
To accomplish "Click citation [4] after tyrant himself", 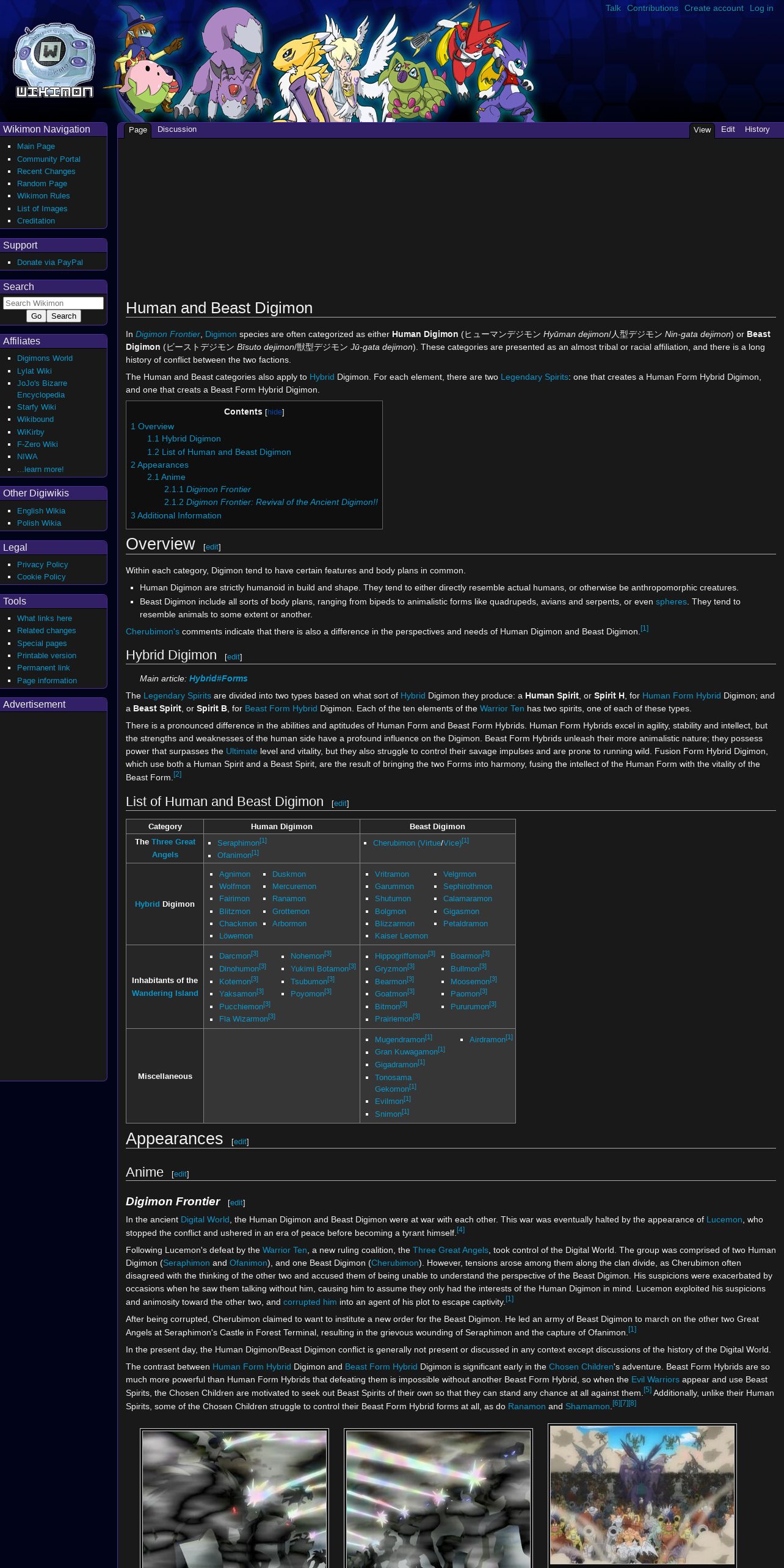I will 460,1230.
